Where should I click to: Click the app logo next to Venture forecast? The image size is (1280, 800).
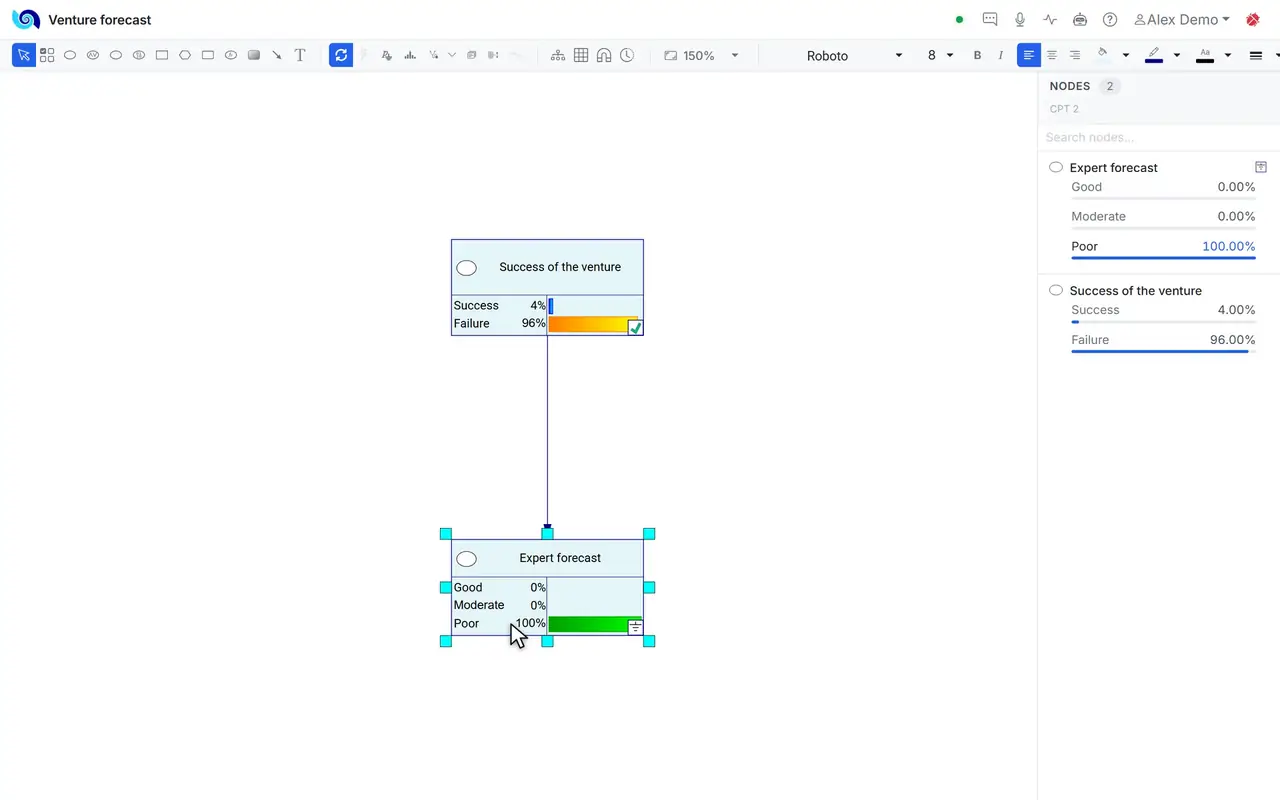[26, 19]
